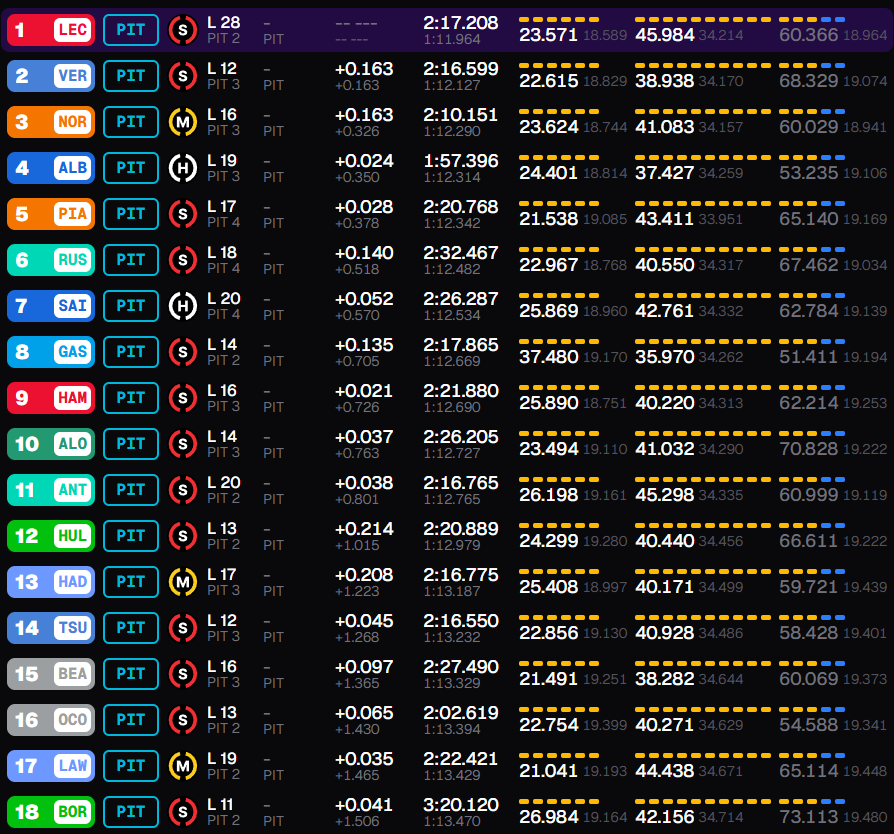Click the position 15 BEA driver badge
The image size is (894, 834).
[51, 674]
